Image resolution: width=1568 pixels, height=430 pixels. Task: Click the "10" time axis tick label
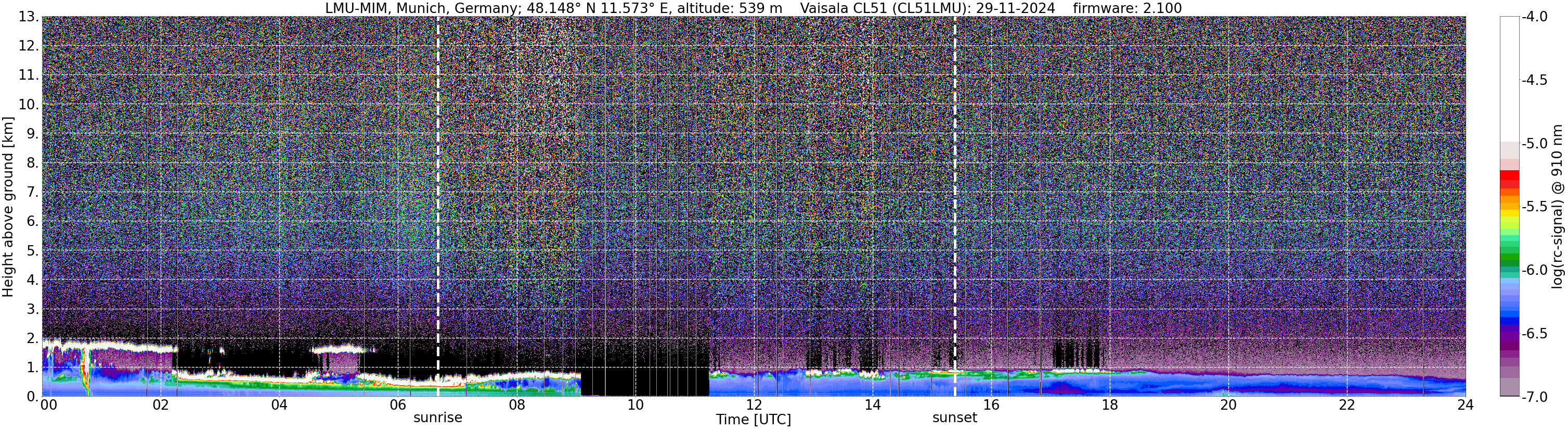pos(635,405)
